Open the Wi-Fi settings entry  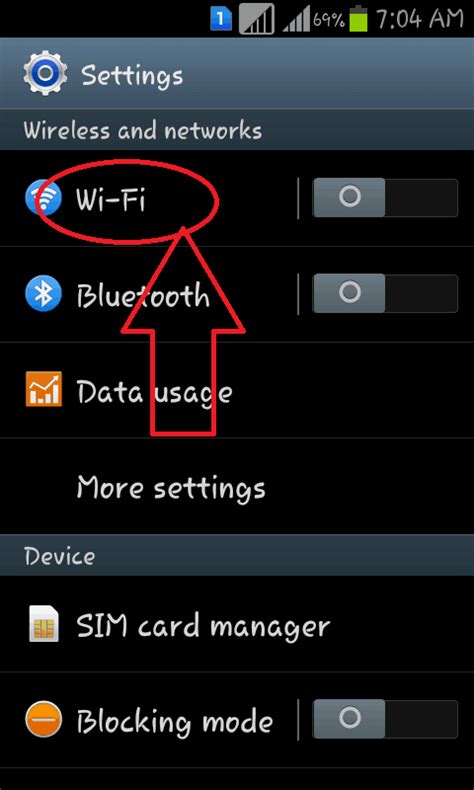click(x=149, y=199)
